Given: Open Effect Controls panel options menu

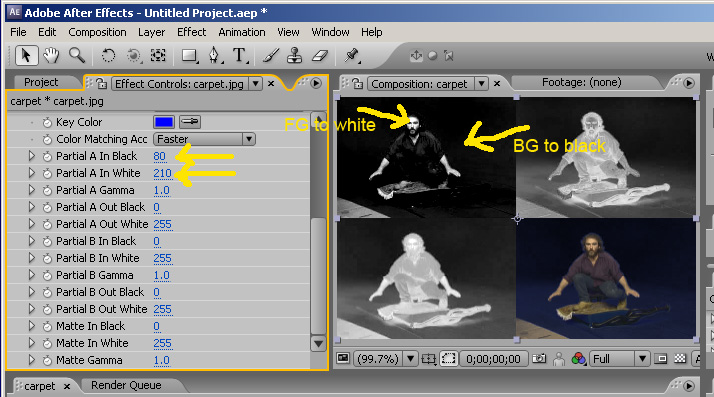Looking at the screenshot, I should point(316,83).
